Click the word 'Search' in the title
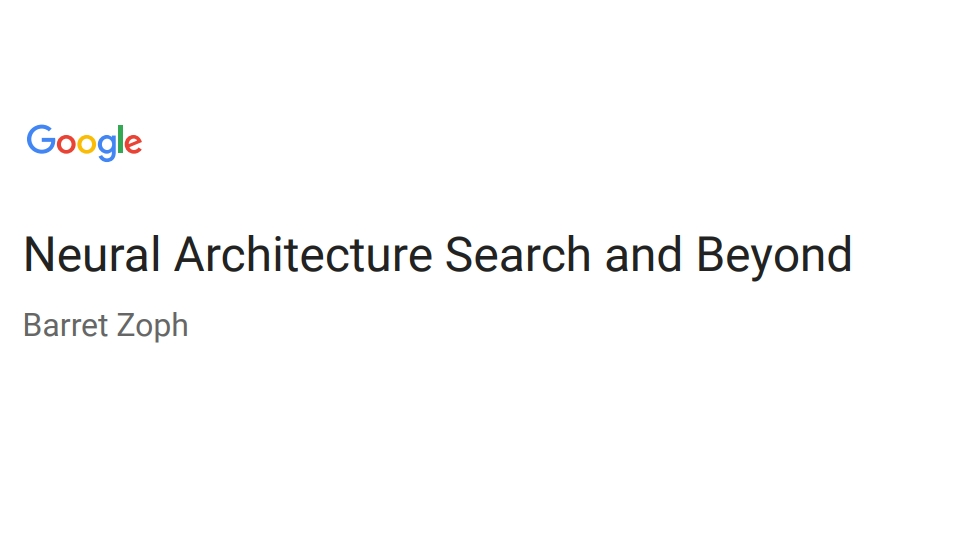 point(518,255)
